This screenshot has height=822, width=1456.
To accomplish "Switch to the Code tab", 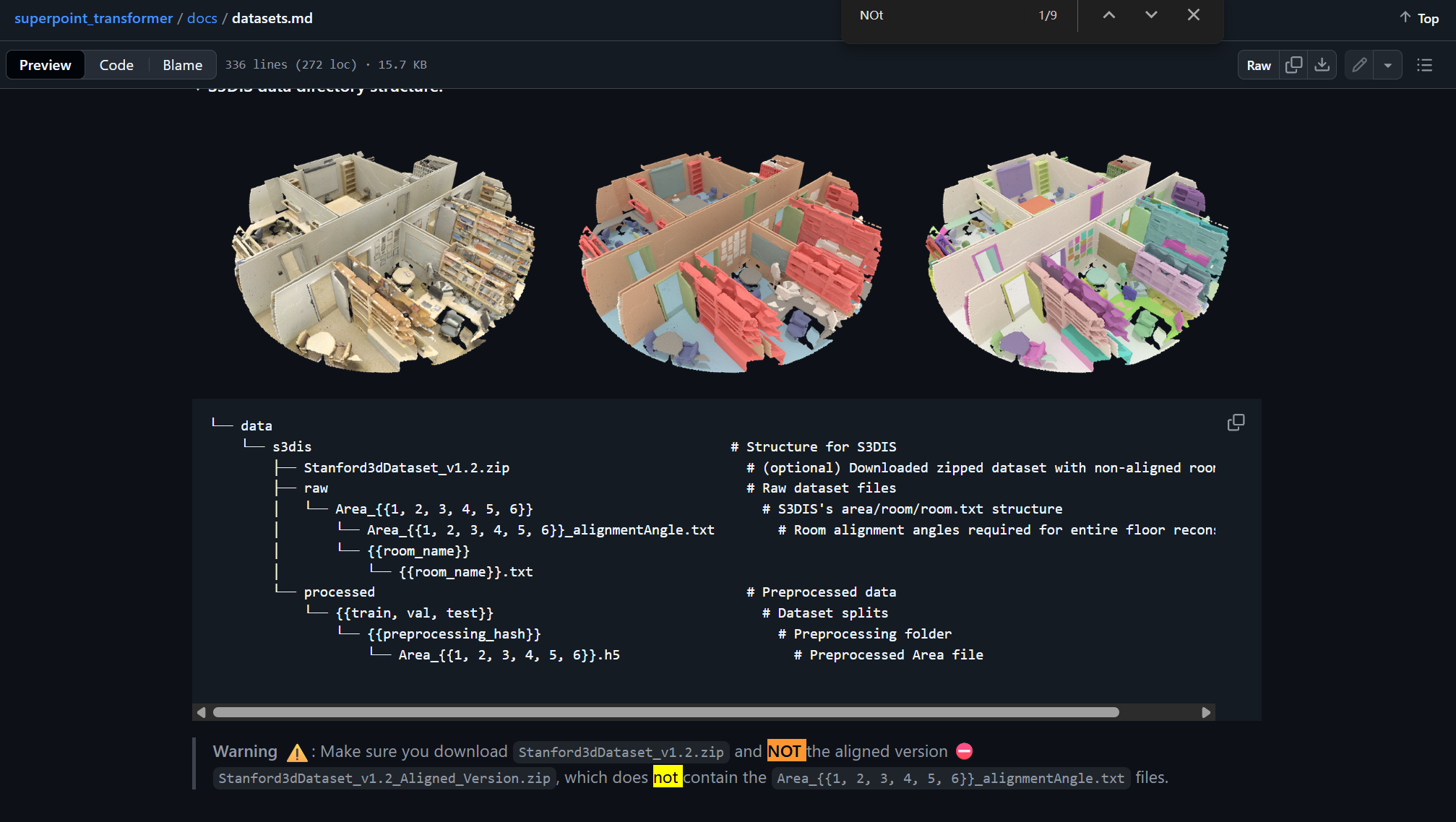I will coord(116,65).
